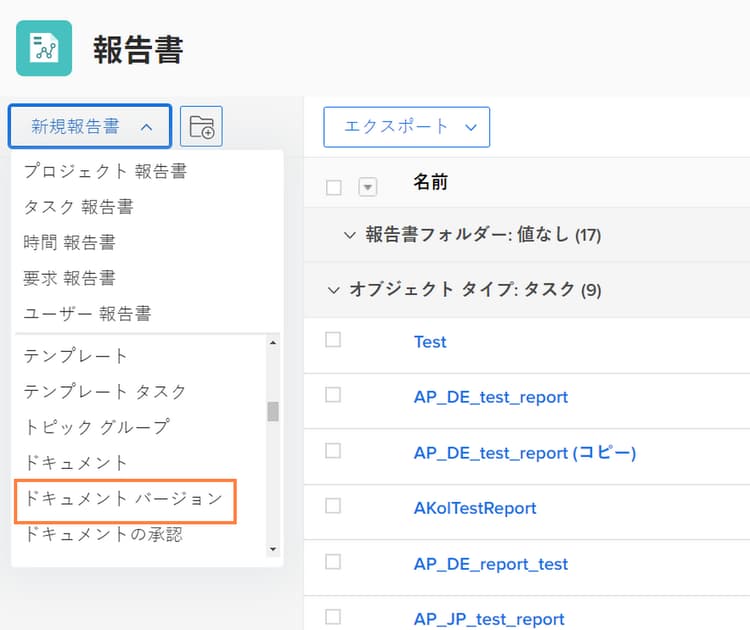Check the box for the Test report
The width and height of the screenshot is (750, 630).
pyautogui.click(x=333, y=340)
